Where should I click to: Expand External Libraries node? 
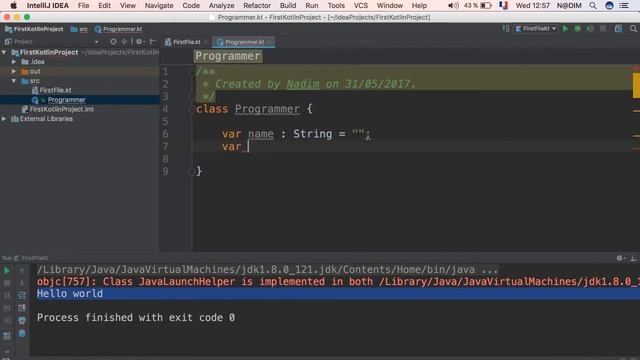[x=4, y=119]
